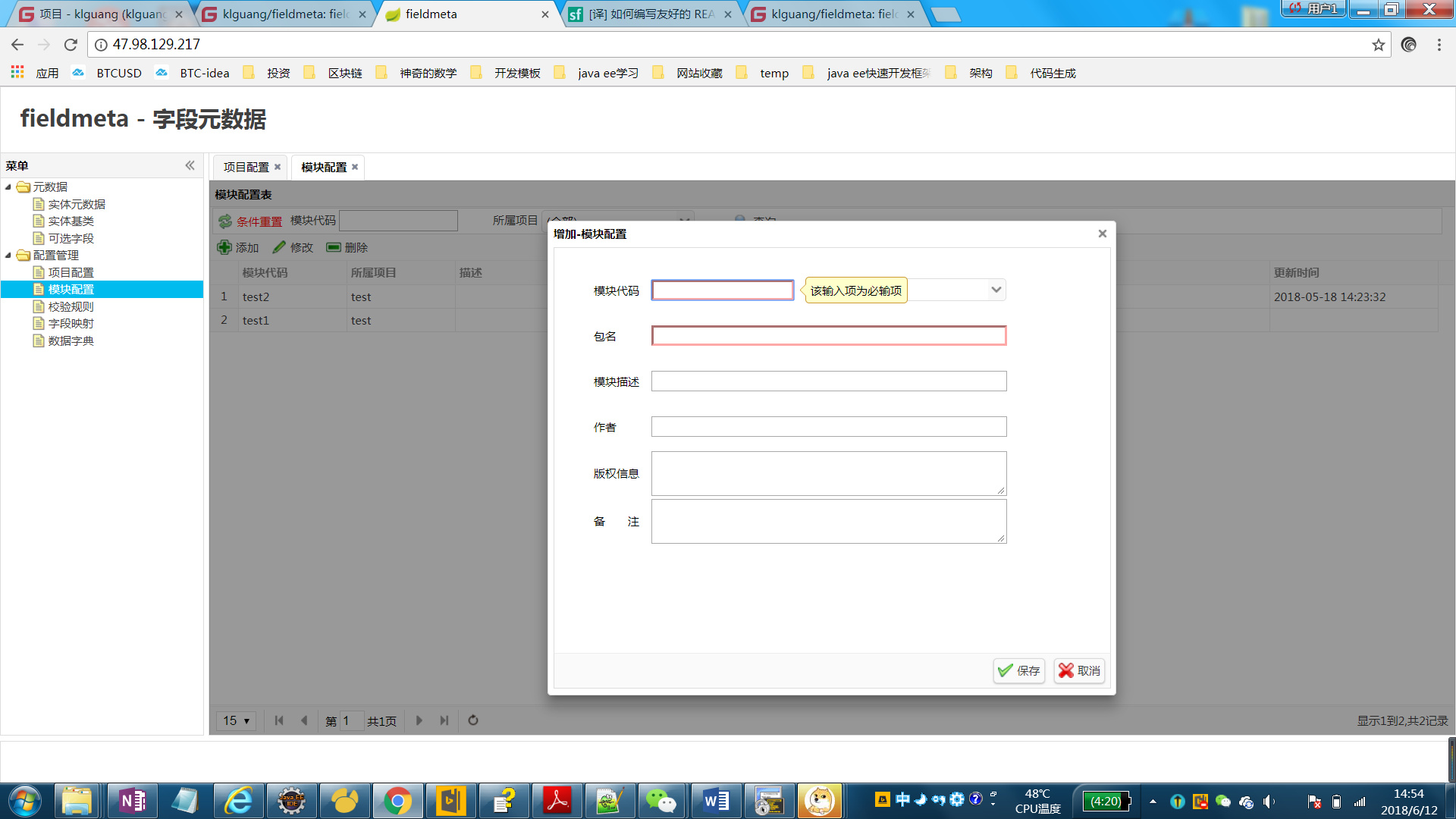Switch to the 项目 - klguang browser tab
The width and height of the screenshot is (1456, 819).
[x=102, y=14]
